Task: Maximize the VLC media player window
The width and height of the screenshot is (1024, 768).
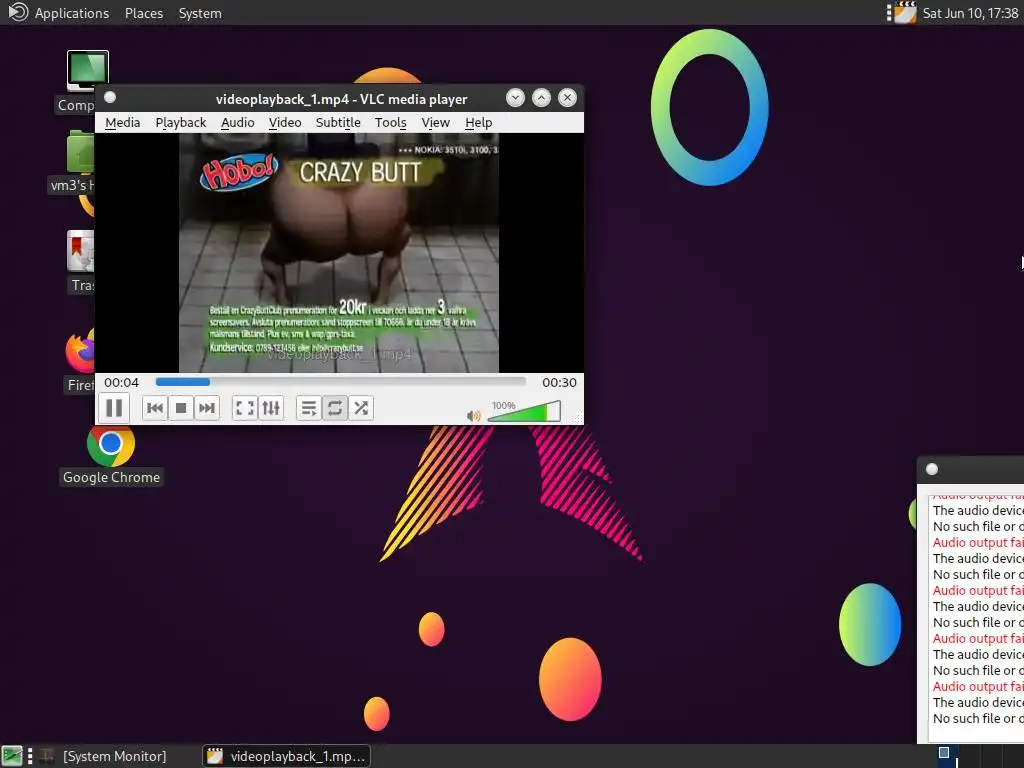Action: (x=541, y=98)
